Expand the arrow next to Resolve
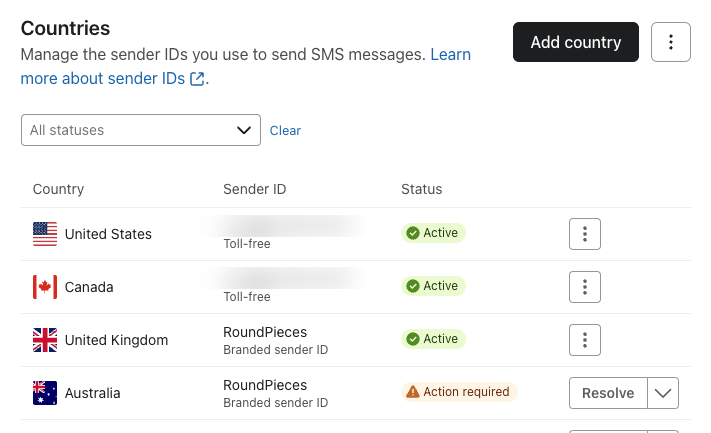The image size is (711, 433). click(663, 393)
